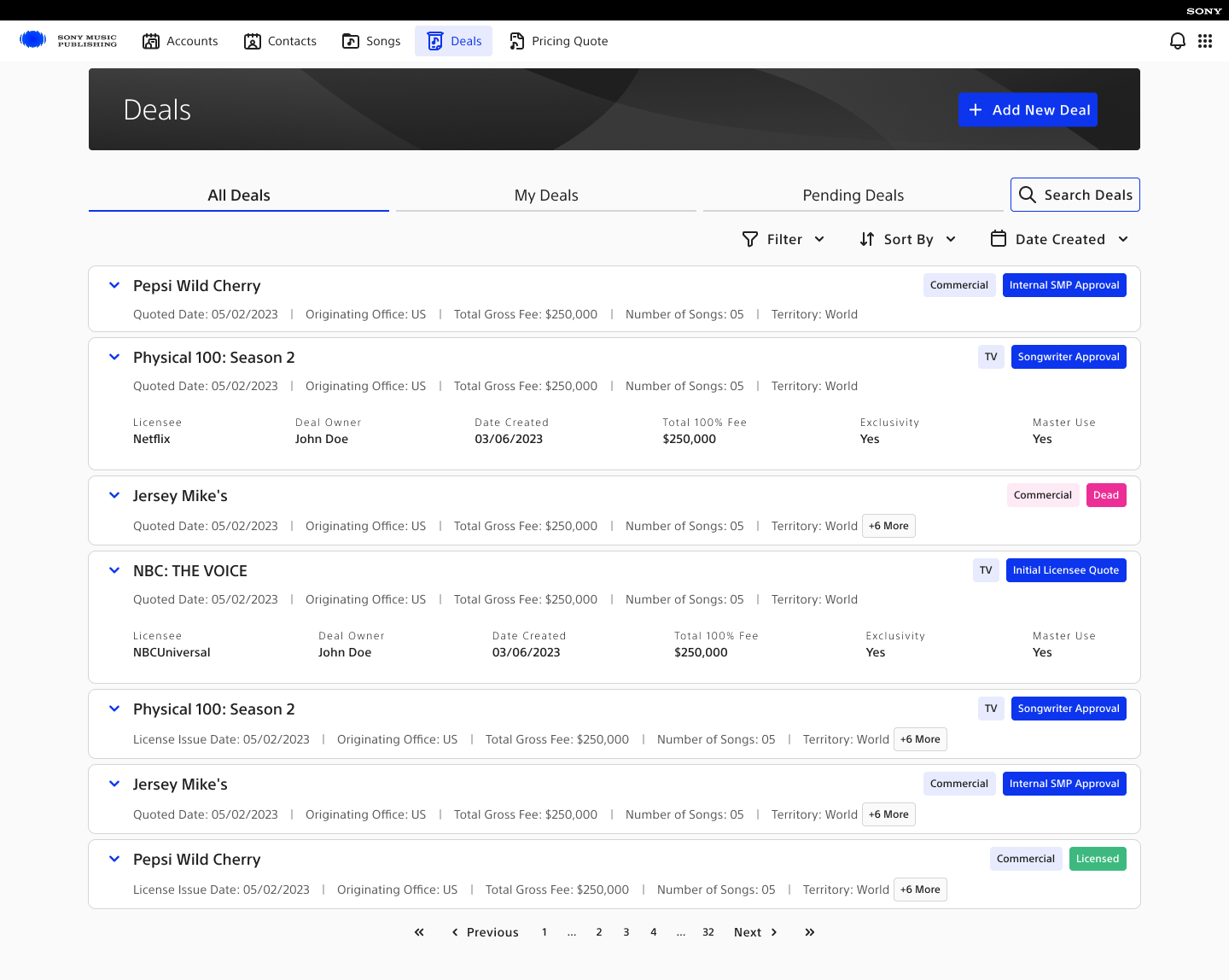Click the Licensed status badge
This screenshot has height=980, width=1229.
tap(1098, 859)
